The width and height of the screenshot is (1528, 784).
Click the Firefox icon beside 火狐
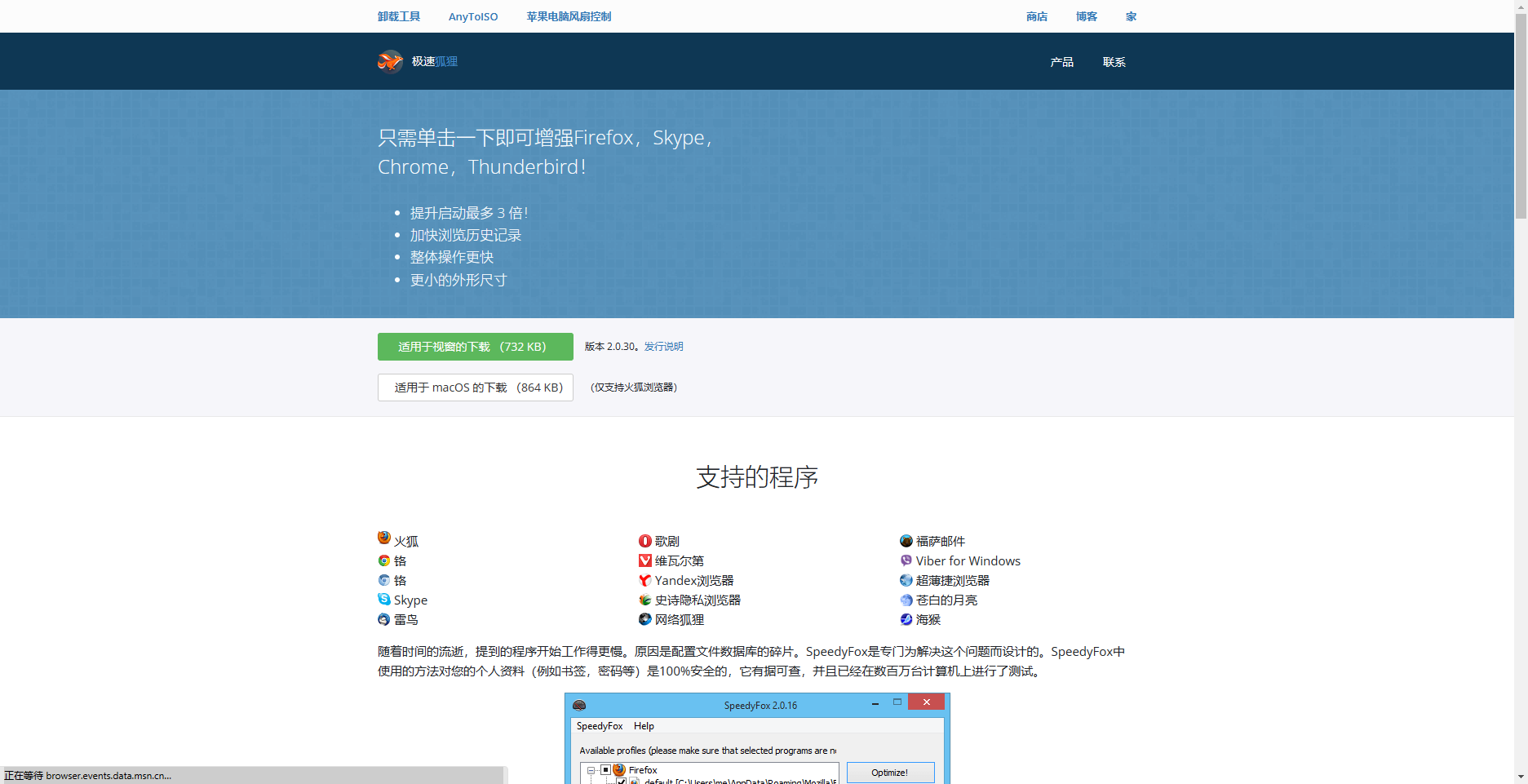(x=384, y=538)
